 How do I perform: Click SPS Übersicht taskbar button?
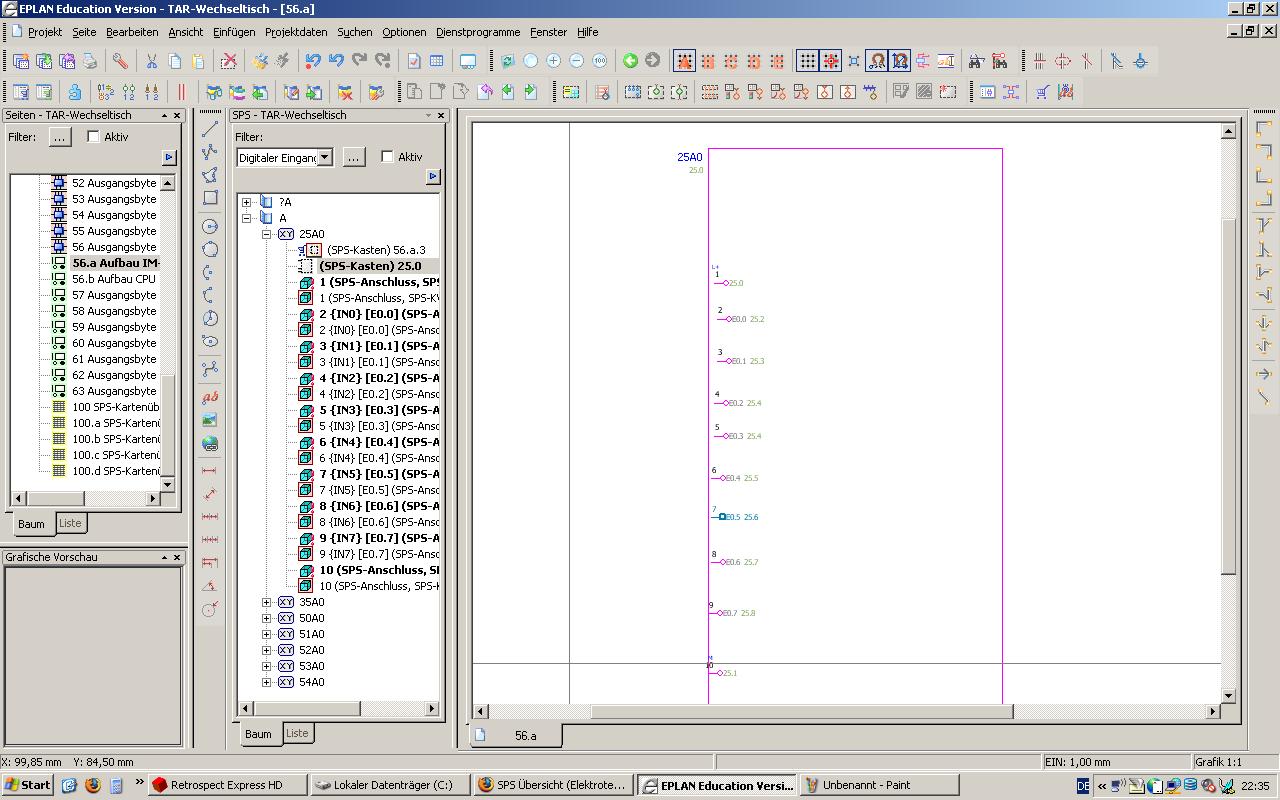[553, 785]
